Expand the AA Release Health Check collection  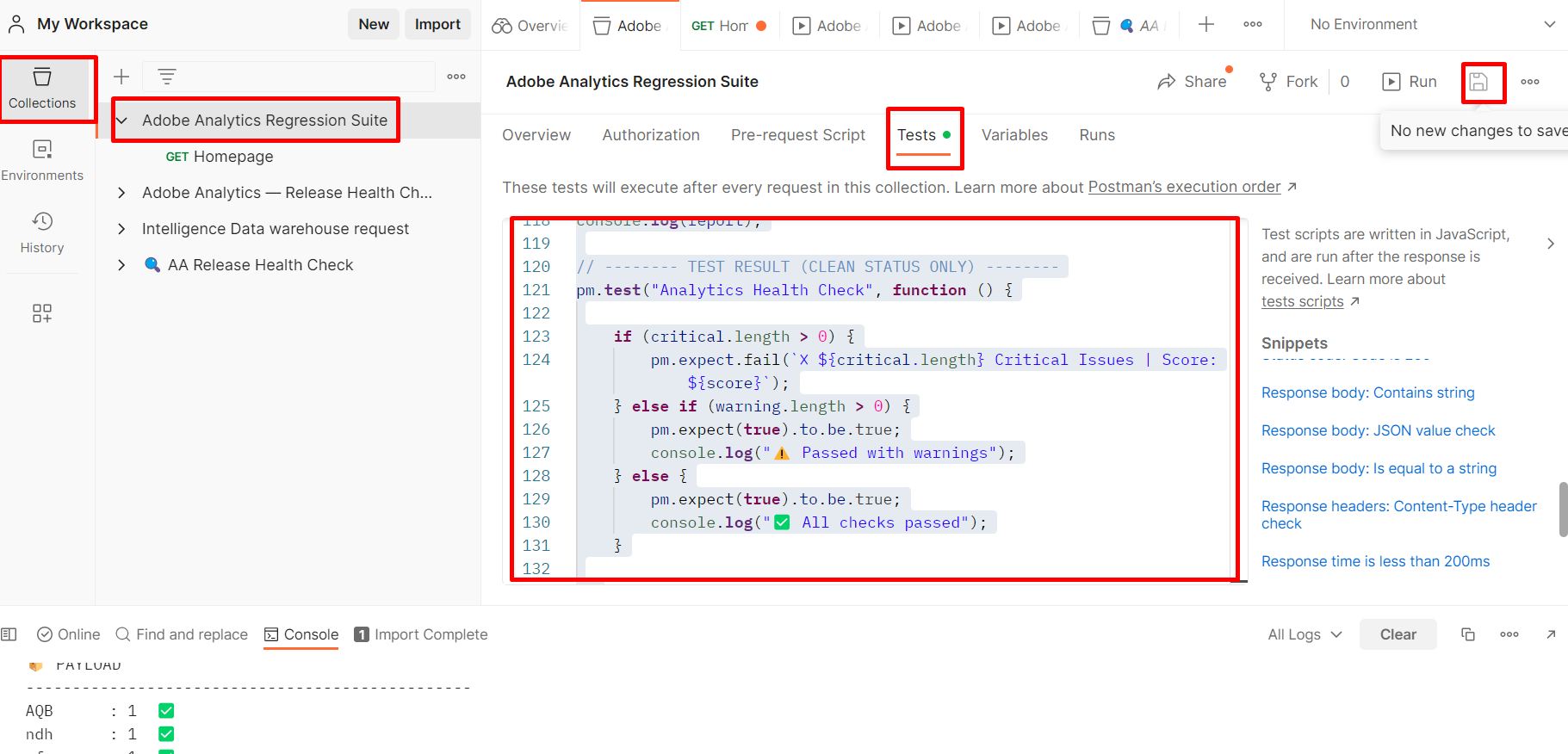(x=121, y=265)
